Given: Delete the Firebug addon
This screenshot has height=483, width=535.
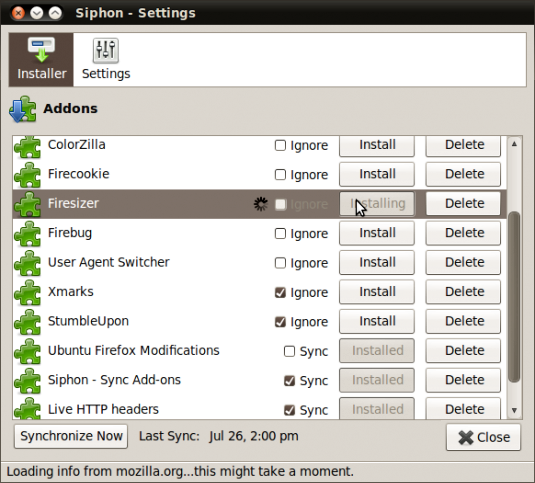Looking at the screenshot, I should pos(463,233).
